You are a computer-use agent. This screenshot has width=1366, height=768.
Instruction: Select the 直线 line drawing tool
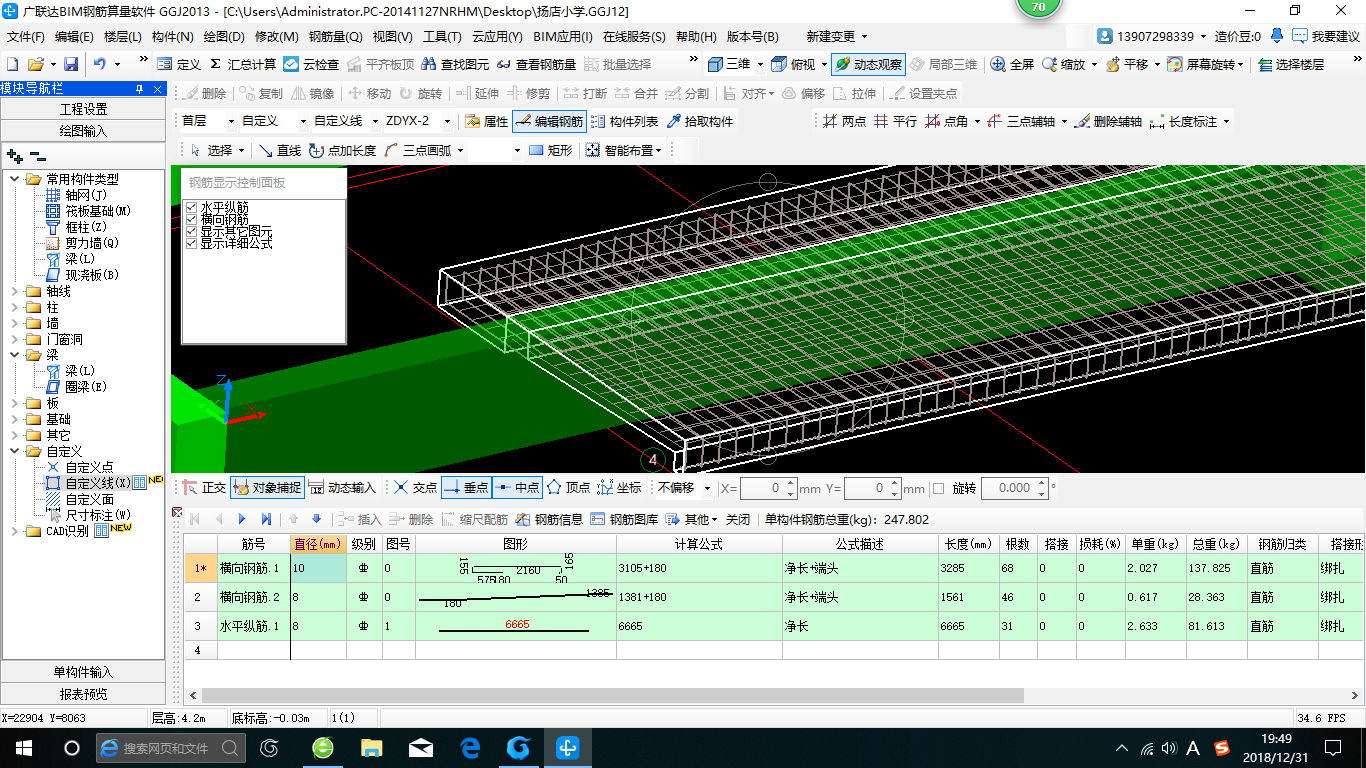(279, 150)
